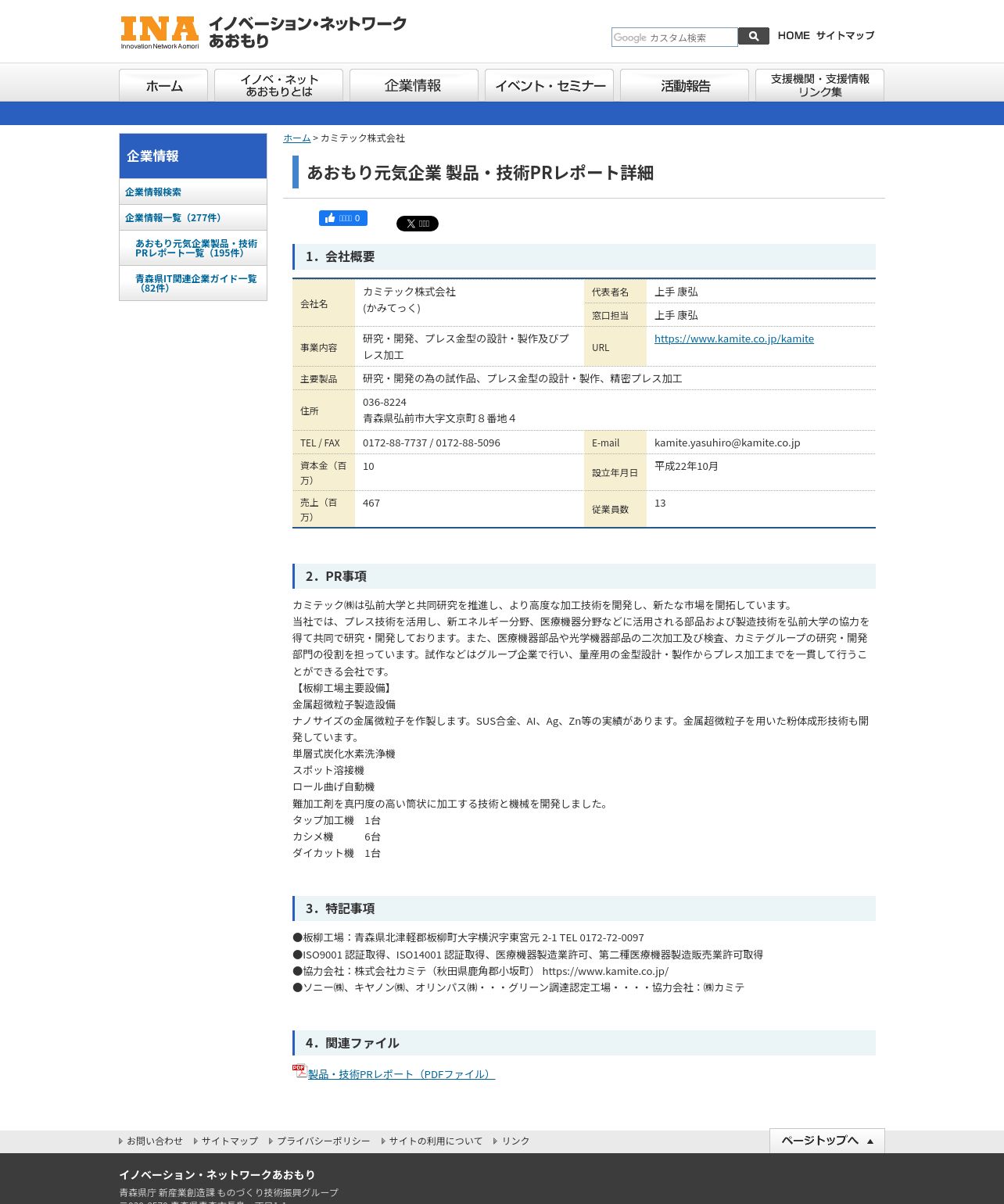Image resolution: width=1004 pixels, height=1204 pixels.
Task: Select the 活動報告 navigation tab
Action: (x=684, y=85)
